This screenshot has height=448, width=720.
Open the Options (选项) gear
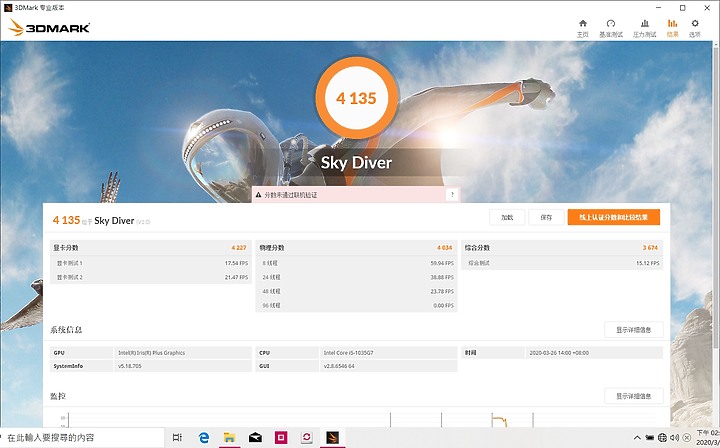(x=695, y=28)
